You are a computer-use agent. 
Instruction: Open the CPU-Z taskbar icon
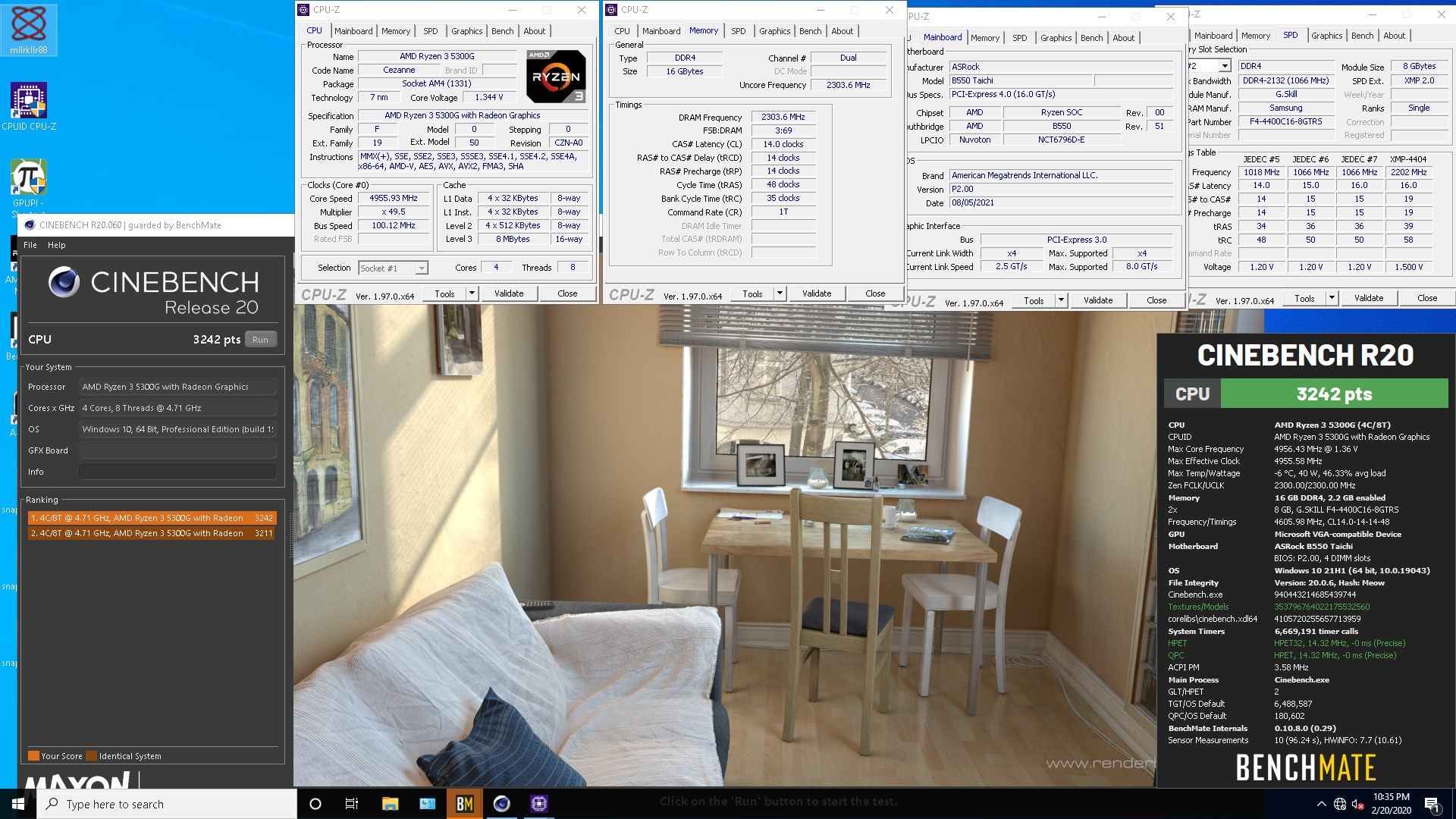539,804
